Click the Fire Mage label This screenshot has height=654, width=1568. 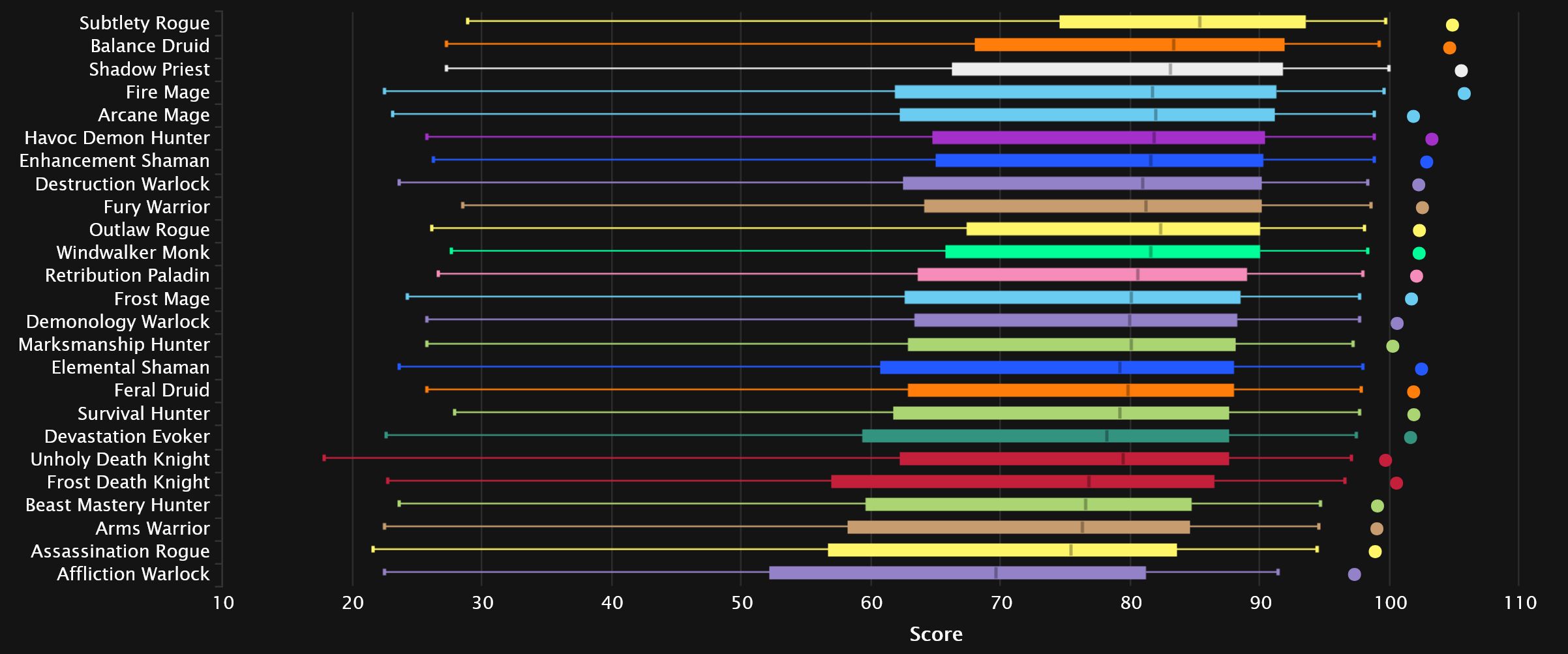tap(168, 92)
